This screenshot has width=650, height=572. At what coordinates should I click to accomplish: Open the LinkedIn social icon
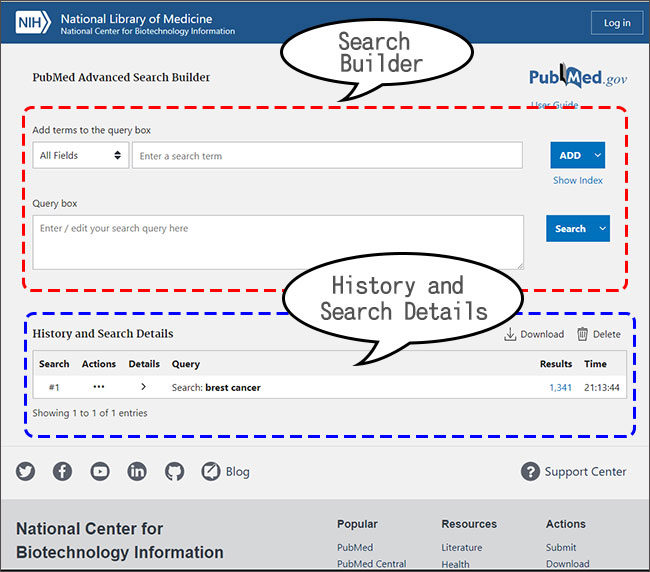click(137, 471)
